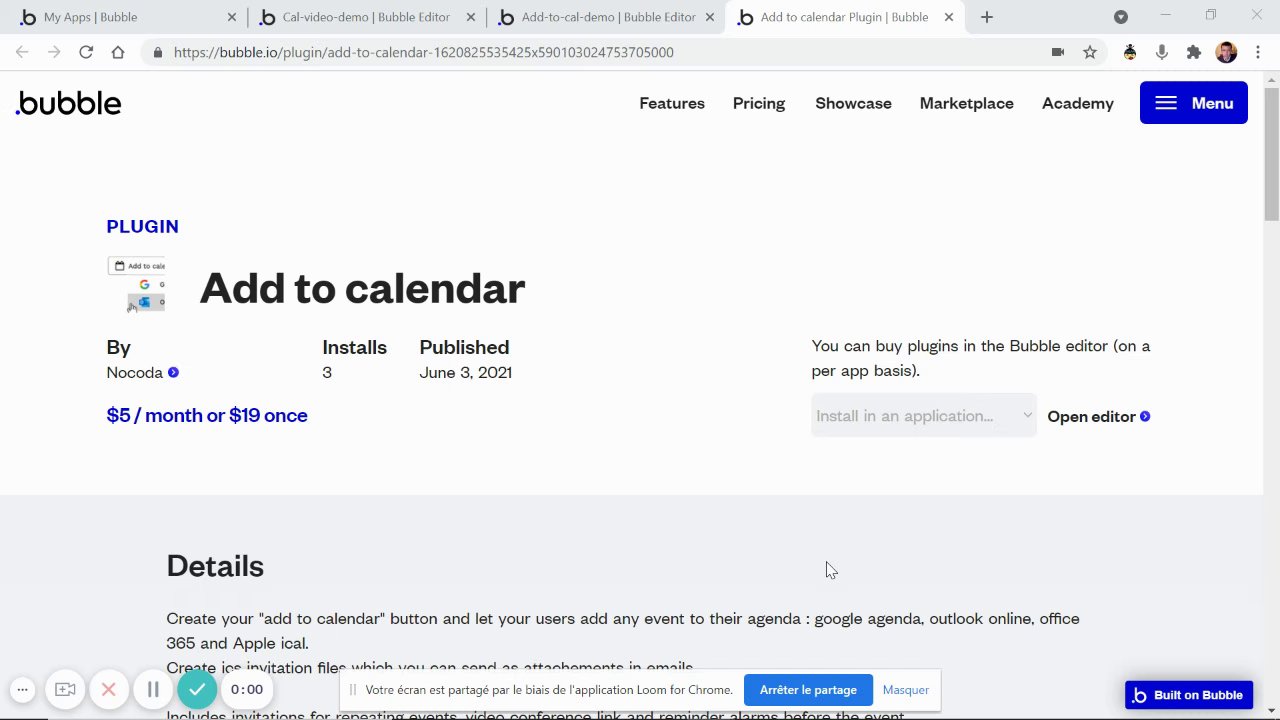Open Nocoda author profile link
1280x720 pixels.
[142, 372]
